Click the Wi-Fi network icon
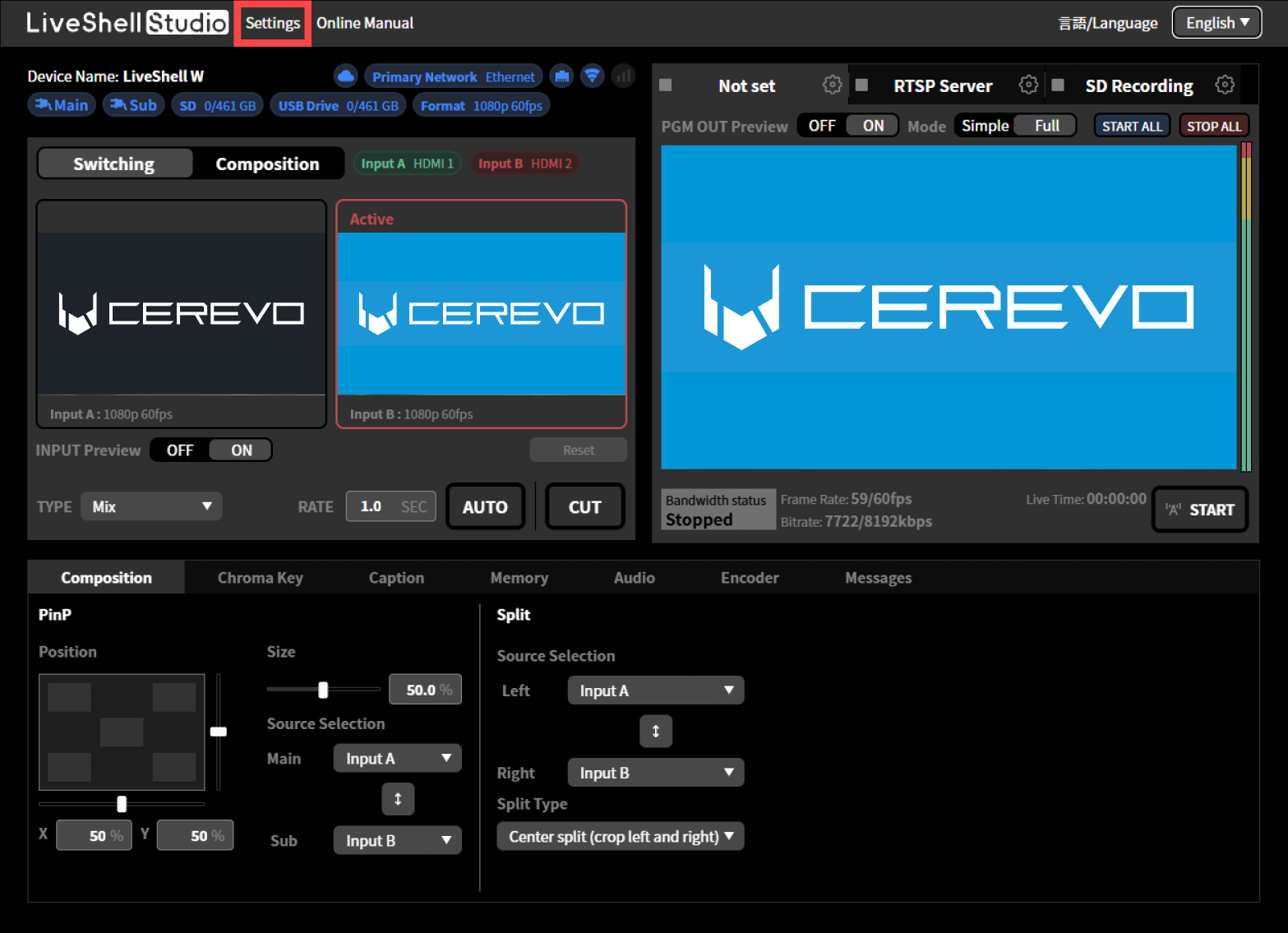The width and height of the screenshot is (1288, 933). point(592,76)
